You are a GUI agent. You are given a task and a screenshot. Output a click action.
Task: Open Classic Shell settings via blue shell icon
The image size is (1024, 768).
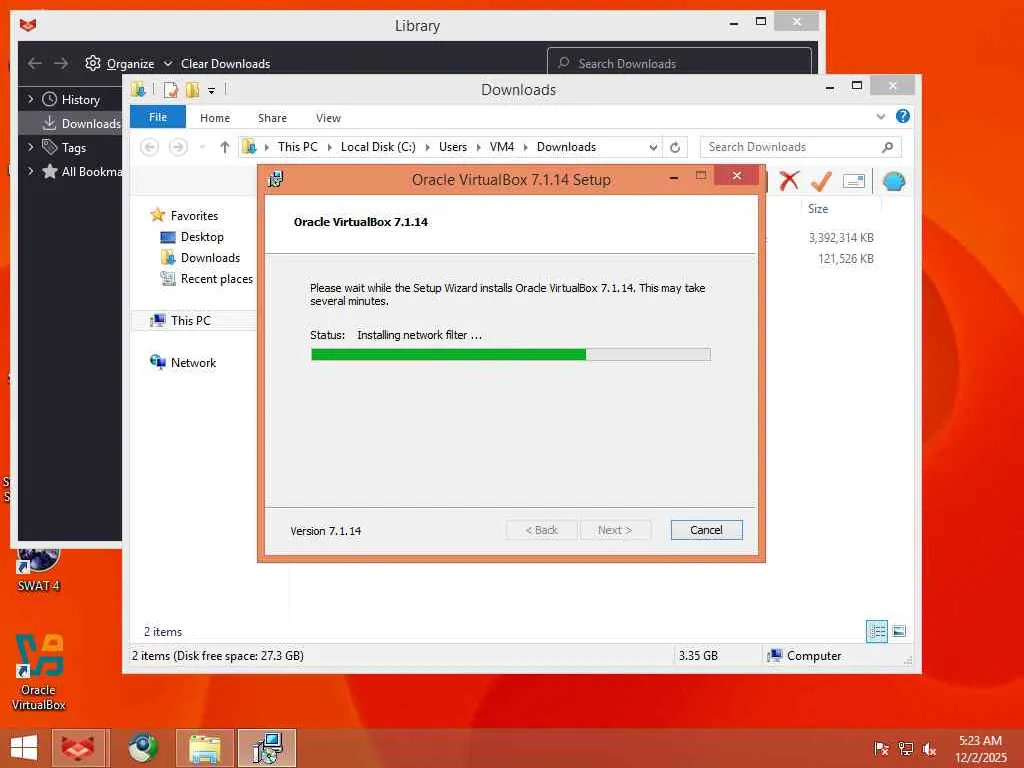coord(893,181)
